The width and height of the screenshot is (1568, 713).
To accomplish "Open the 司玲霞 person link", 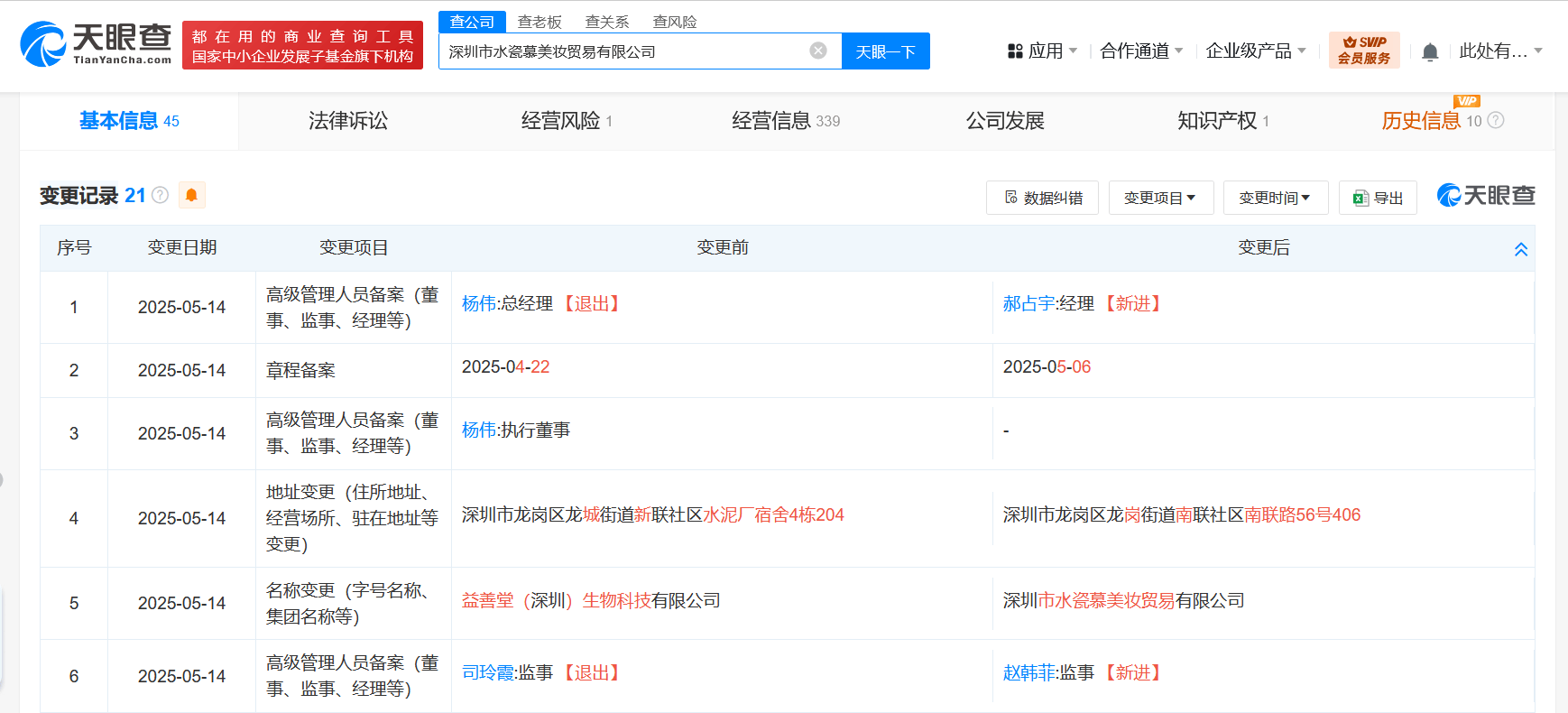I will coord(487,673).
